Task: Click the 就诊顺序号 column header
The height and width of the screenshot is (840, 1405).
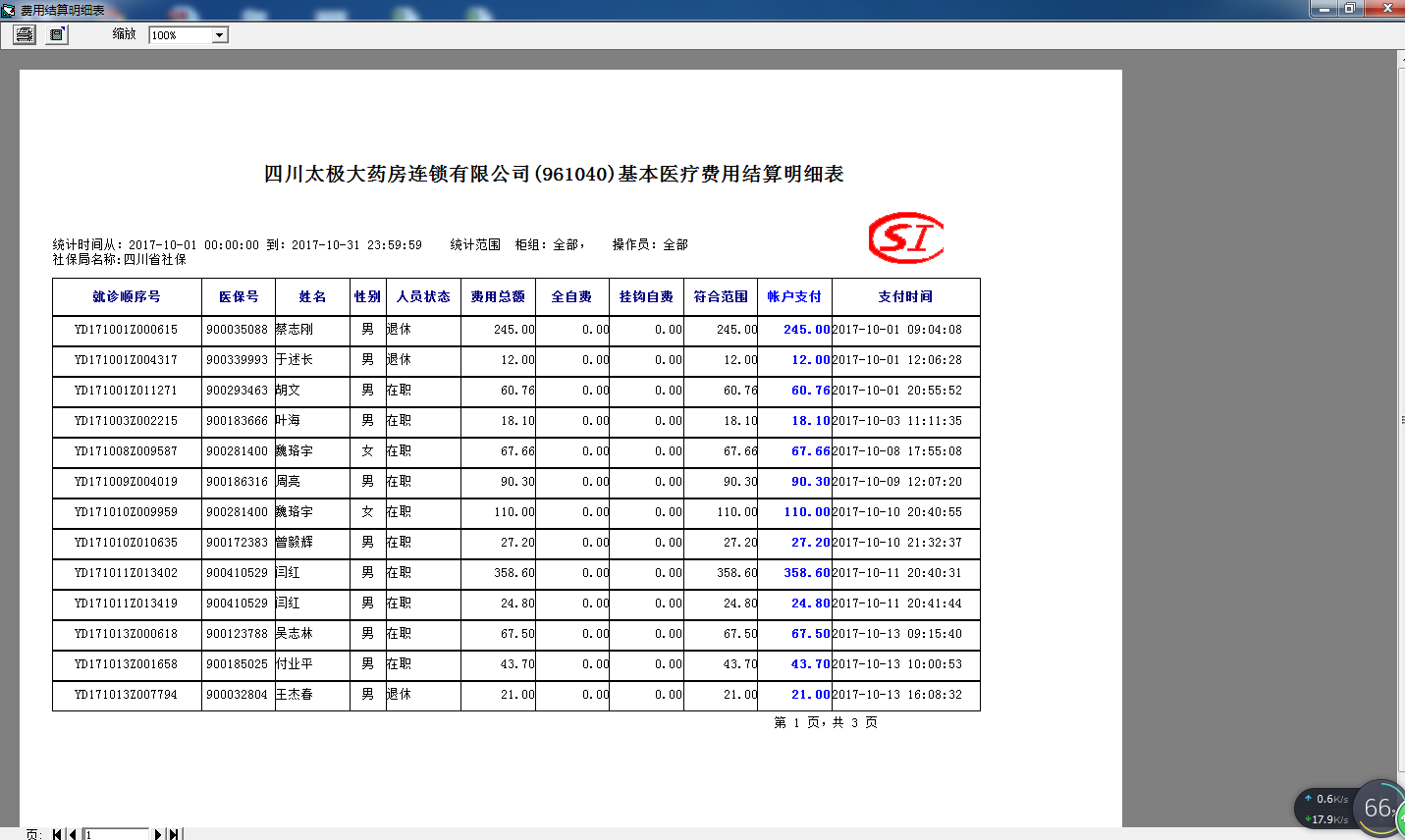Action: pos(127,296)
